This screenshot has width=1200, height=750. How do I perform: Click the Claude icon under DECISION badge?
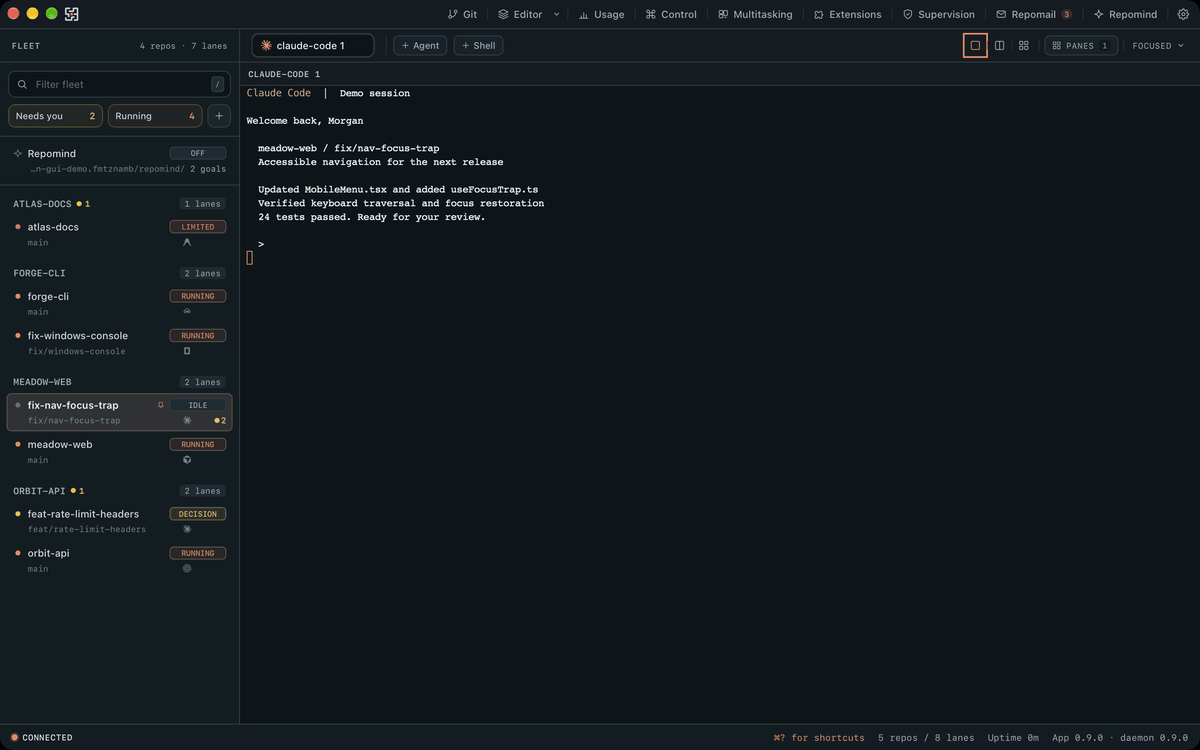coord(187,529)
